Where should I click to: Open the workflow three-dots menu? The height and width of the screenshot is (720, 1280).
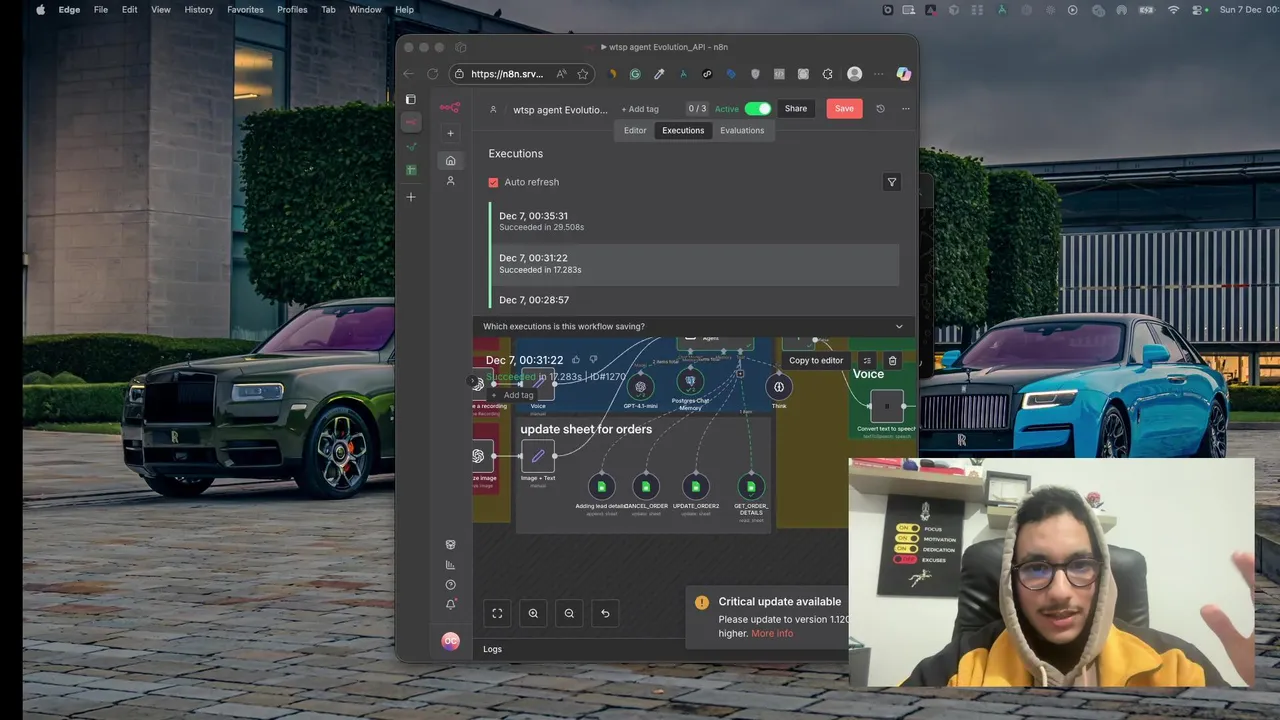(x=906, y=108)
